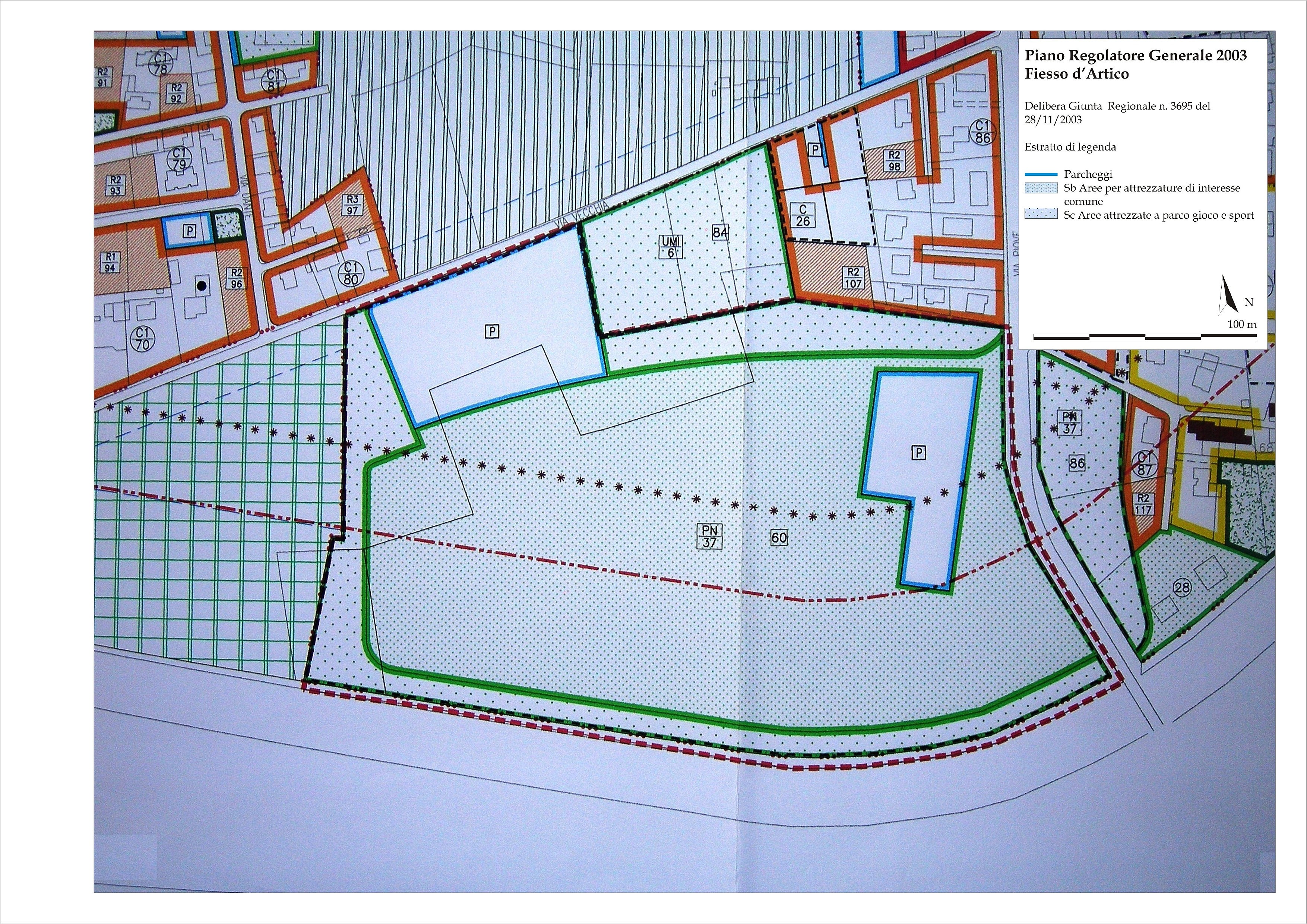The height and width of the screenshot is (924, 1307).
Task: Click the circled 'C1 80' label
Action: [351, 273]
